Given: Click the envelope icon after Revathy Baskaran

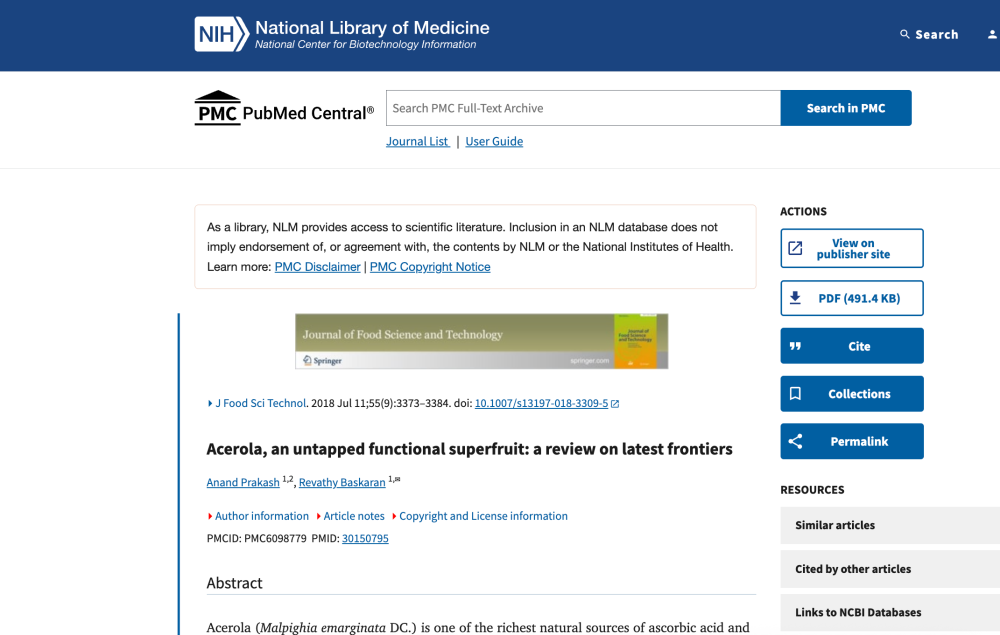Looking at the screenshot, I should coord(397,479).
